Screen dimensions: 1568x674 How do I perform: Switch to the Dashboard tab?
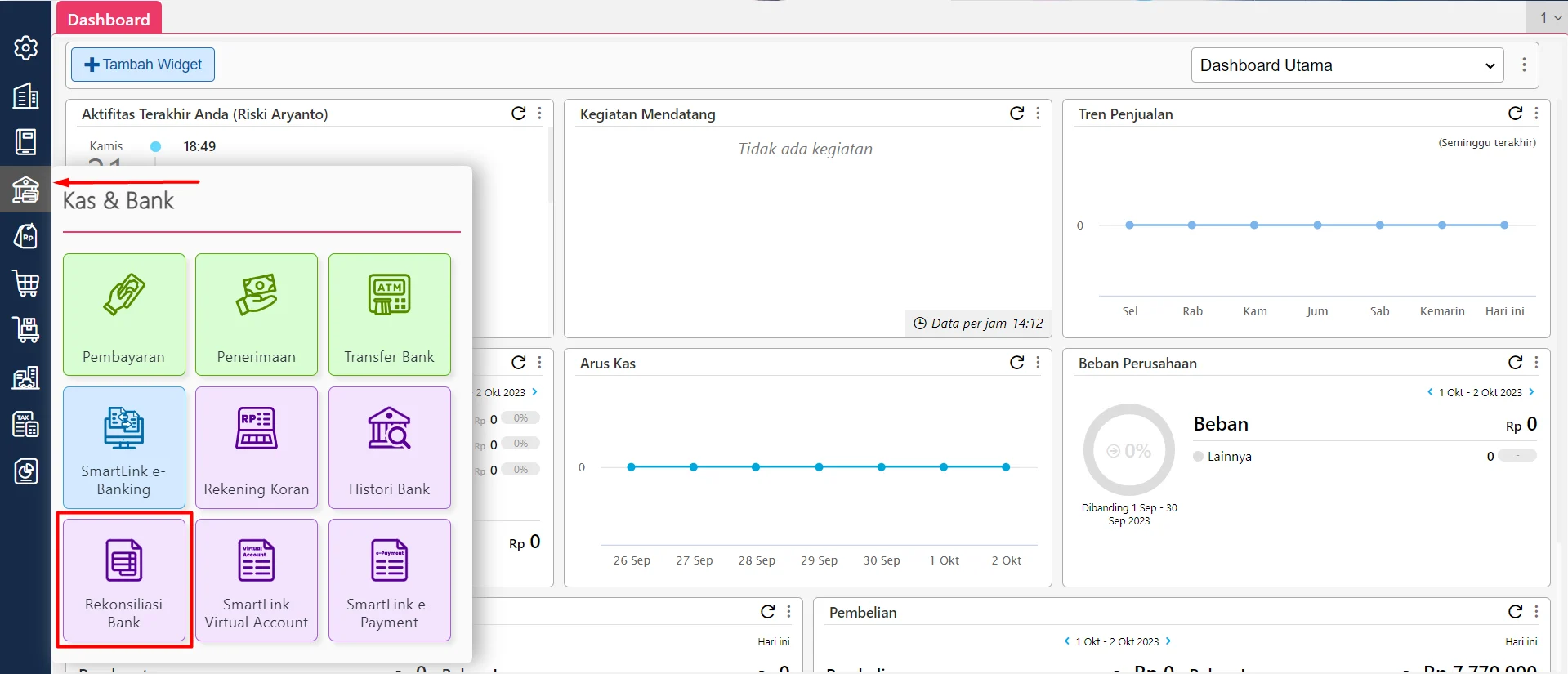tap(109, 19)
